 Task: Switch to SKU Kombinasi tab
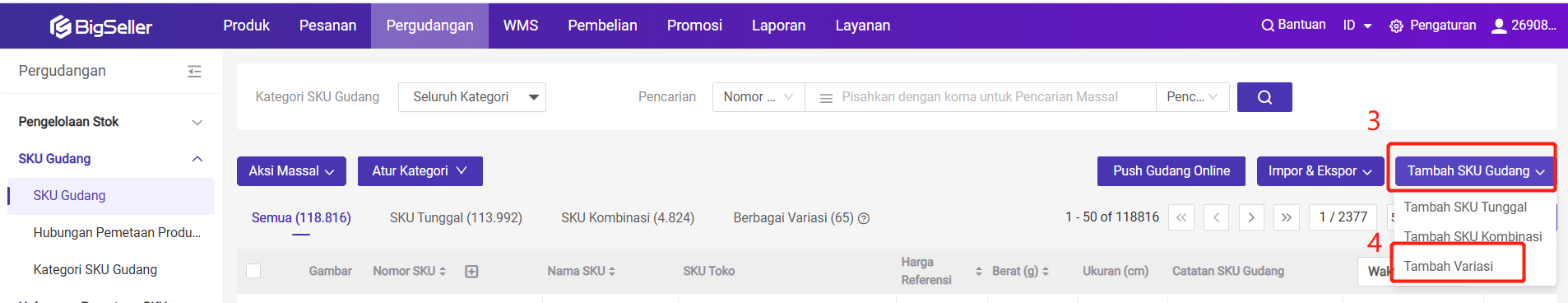pyautogui.click(x=628, y=217)
